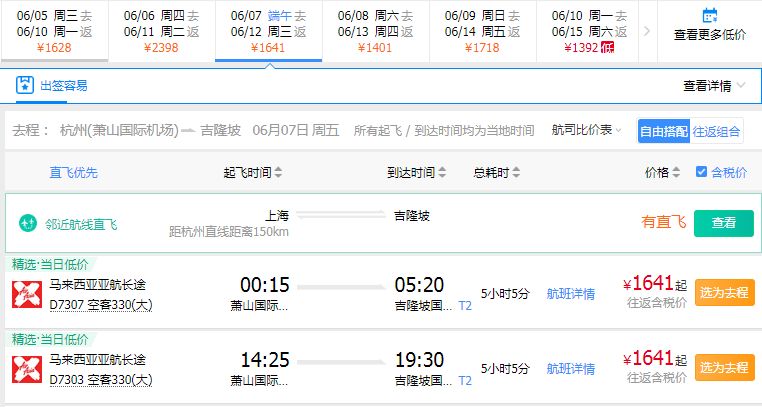
Task: Click AirAsia logo for flight D7307
Action: pyautogui.click(x=27, y=294)
